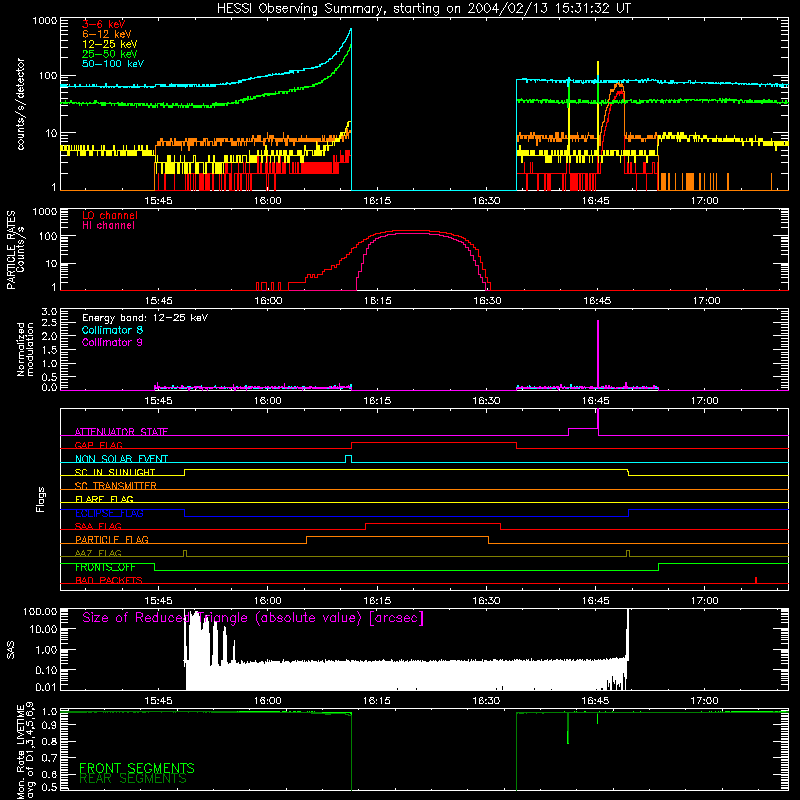
Task: Click the ECLIPSE FLAG label
Action: click(x=109, y=513)
